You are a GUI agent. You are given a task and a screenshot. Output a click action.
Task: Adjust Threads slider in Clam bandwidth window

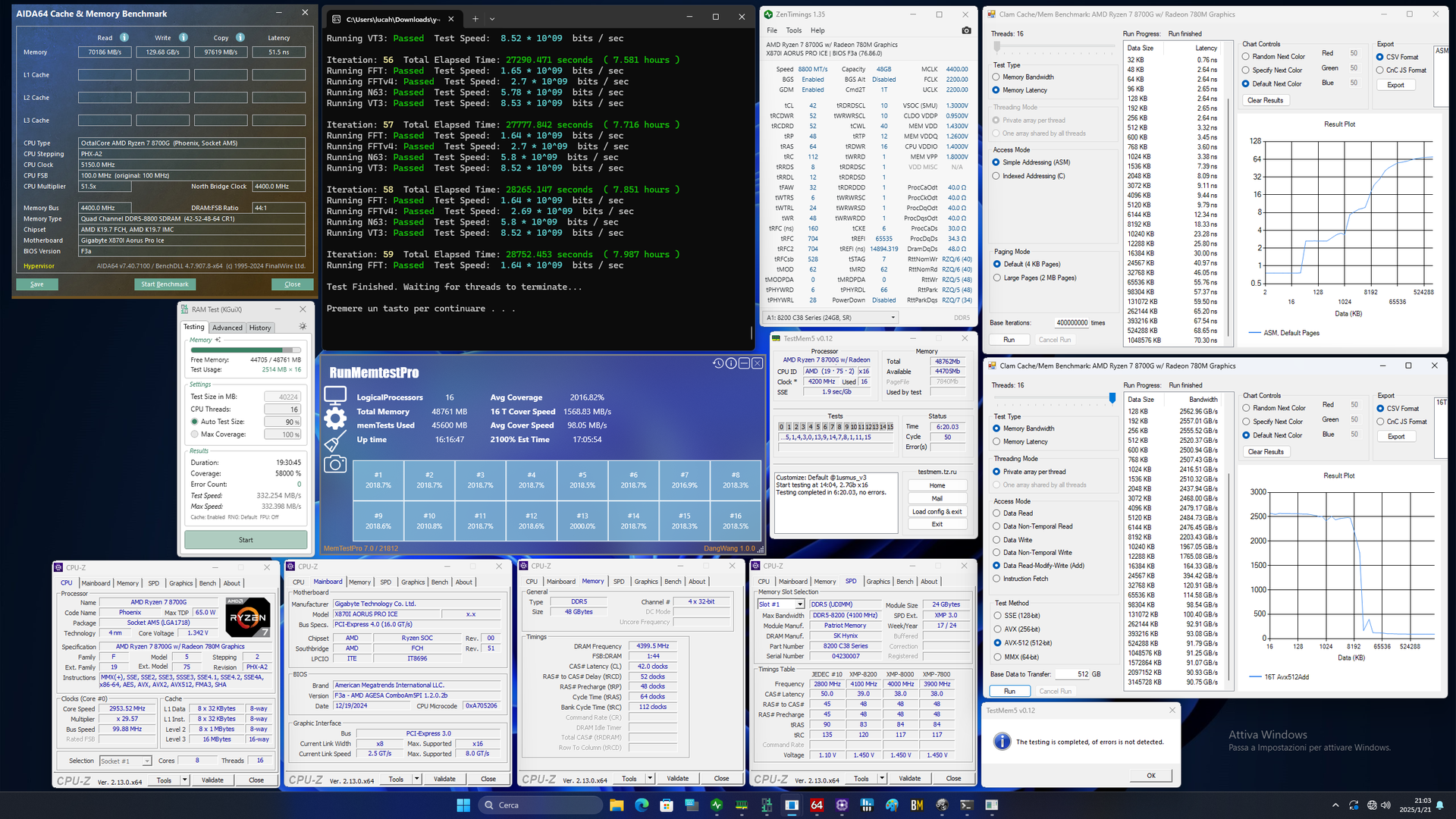(1112, 398)
